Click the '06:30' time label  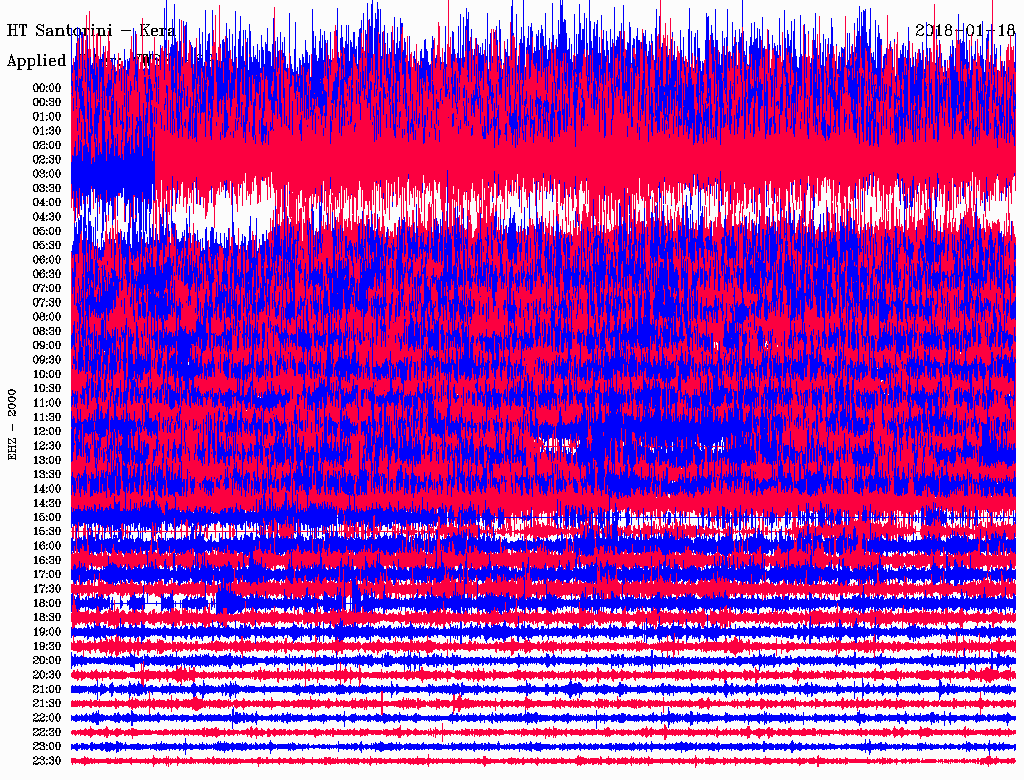point(47,274)
